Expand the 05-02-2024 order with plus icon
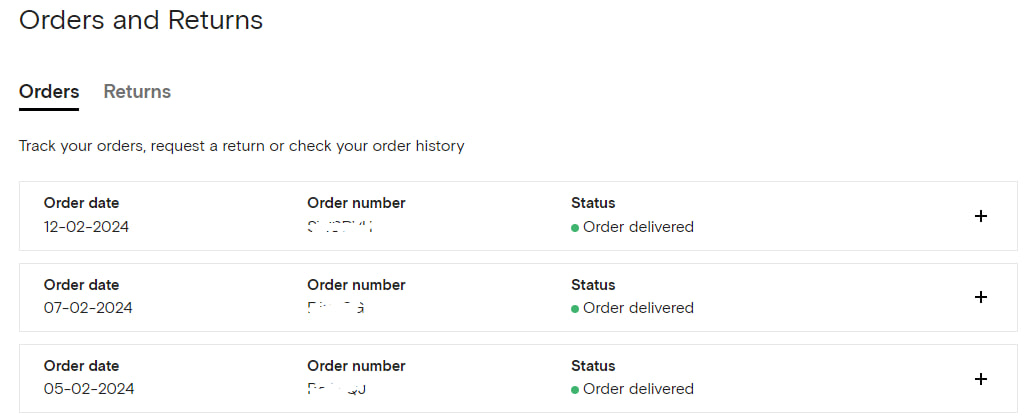 coord(981,379)
